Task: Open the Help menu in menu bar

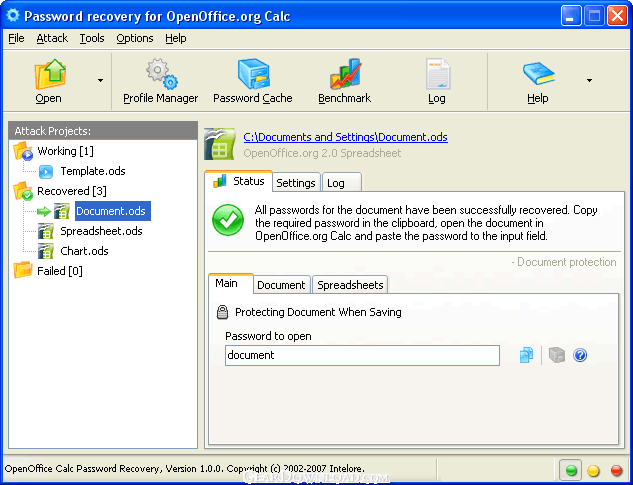Action: [176, 38]
